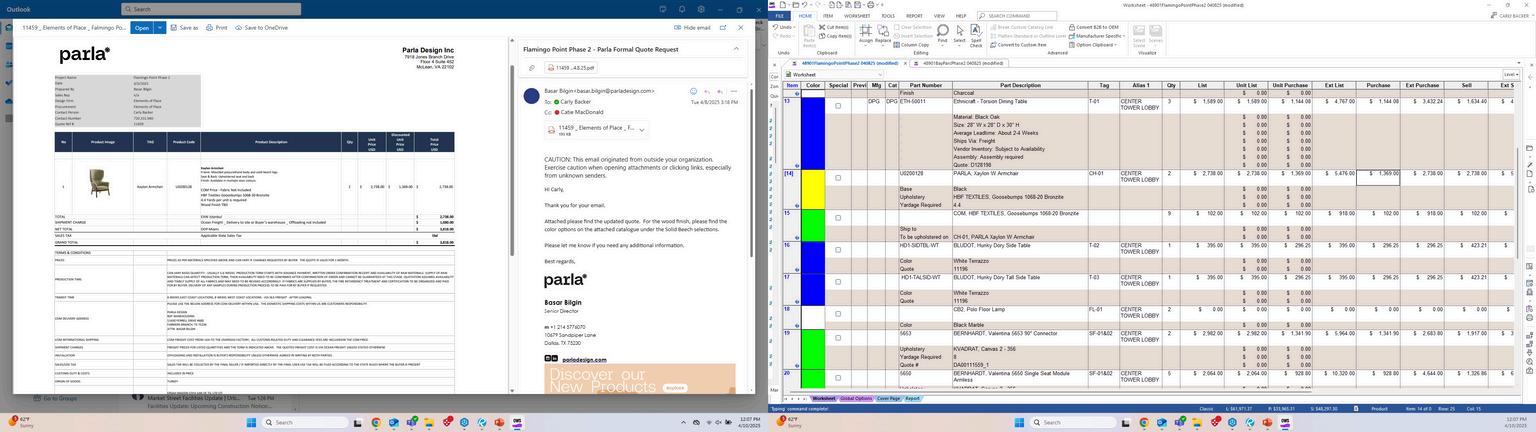Viewport: 1536px width, 432px height.
Task: Open the Cover Page sheet tab
Action: [x=888, y=399]
